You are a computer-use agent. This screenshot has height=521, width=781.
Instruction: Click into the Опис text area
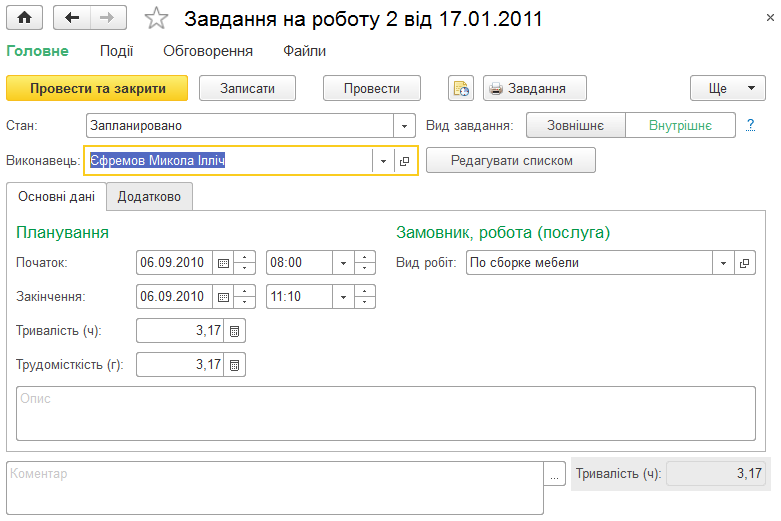[x=386, y=413]
